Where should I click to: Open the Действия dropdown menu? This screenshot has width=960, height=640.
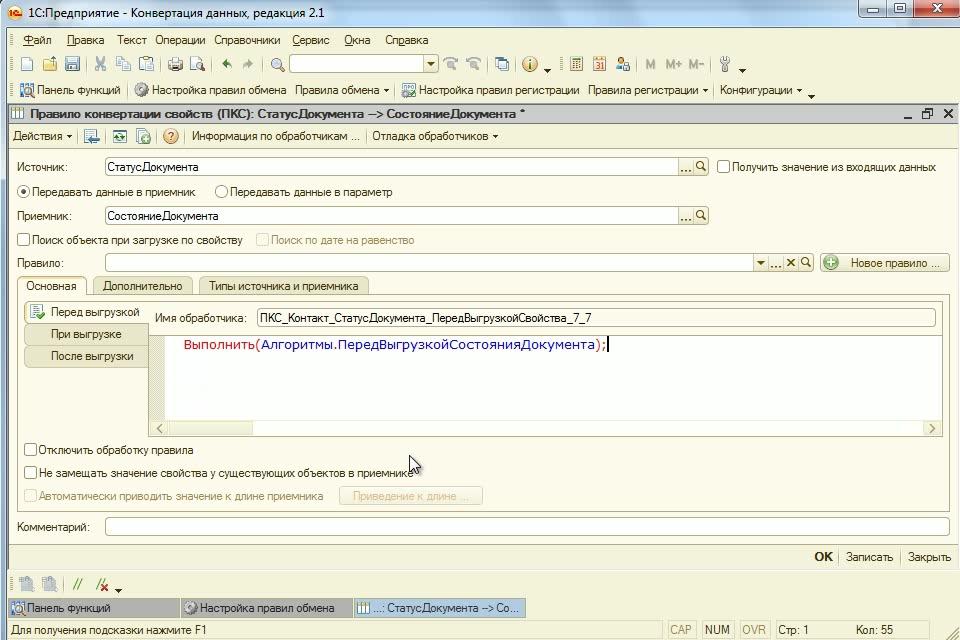click(42, 136)
